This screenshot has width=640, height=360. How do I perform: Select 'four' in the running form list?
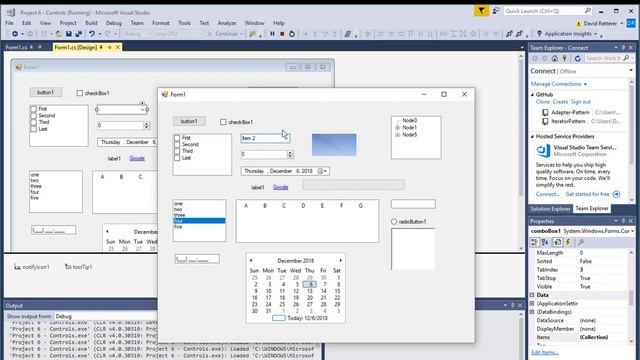point(199,221)
